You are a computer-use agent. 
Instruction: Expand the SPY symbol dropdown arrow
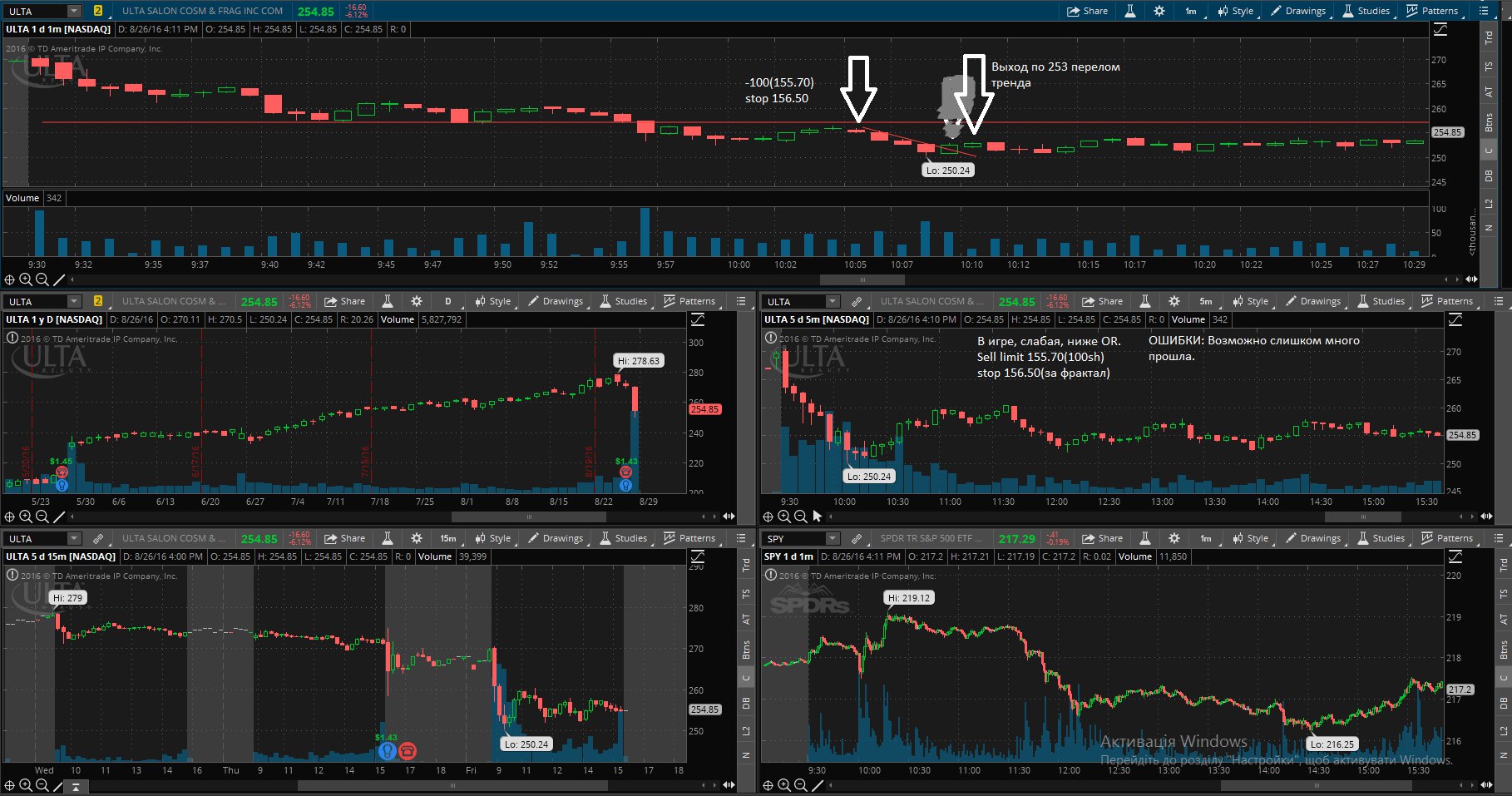833,538
